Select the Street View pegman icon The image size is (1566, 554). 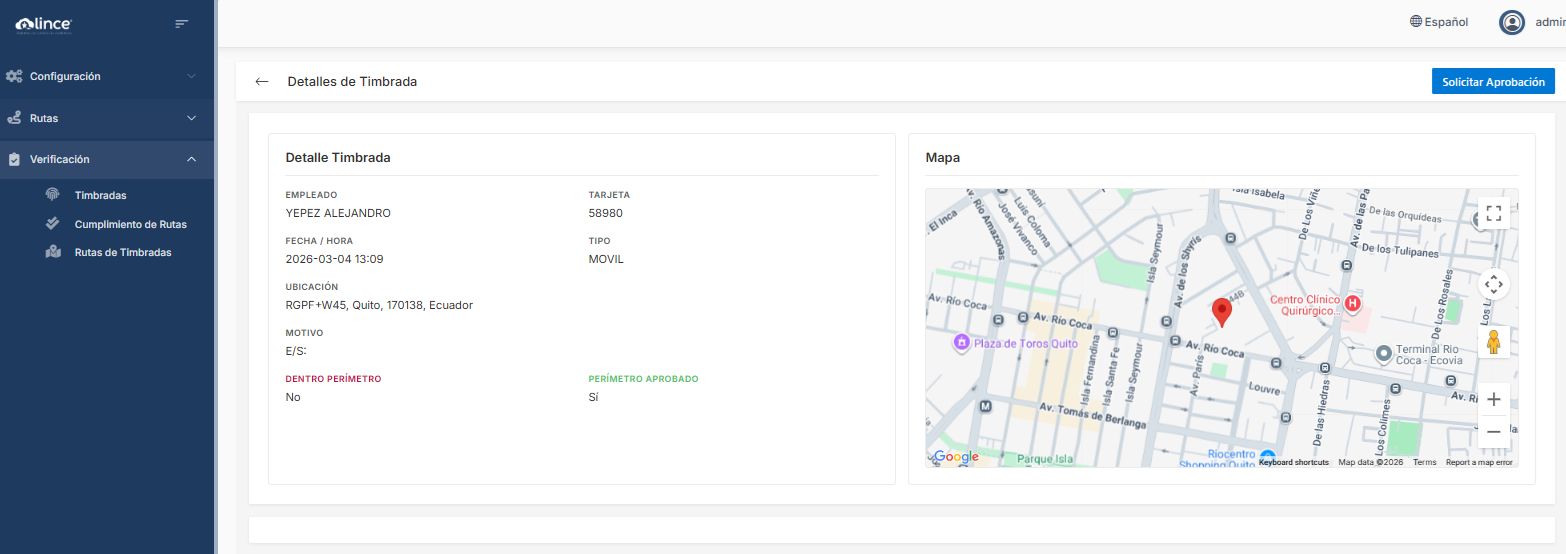(1493, 342)
